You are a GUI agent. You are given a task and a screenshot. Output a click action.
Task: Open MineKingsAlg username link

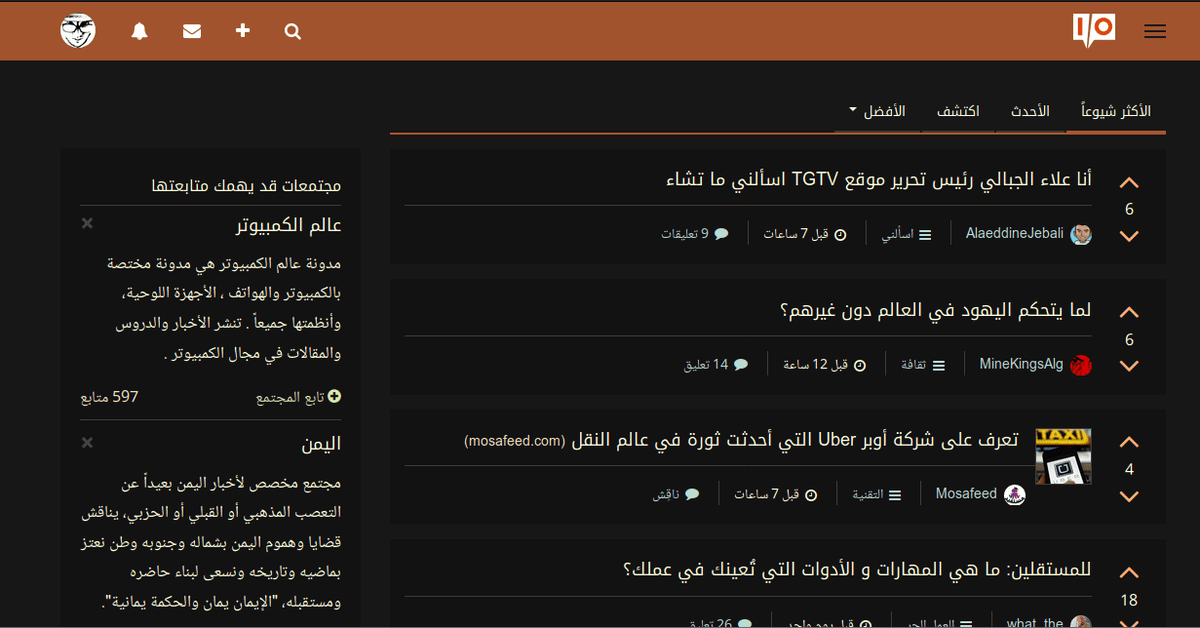point(1021,364)
